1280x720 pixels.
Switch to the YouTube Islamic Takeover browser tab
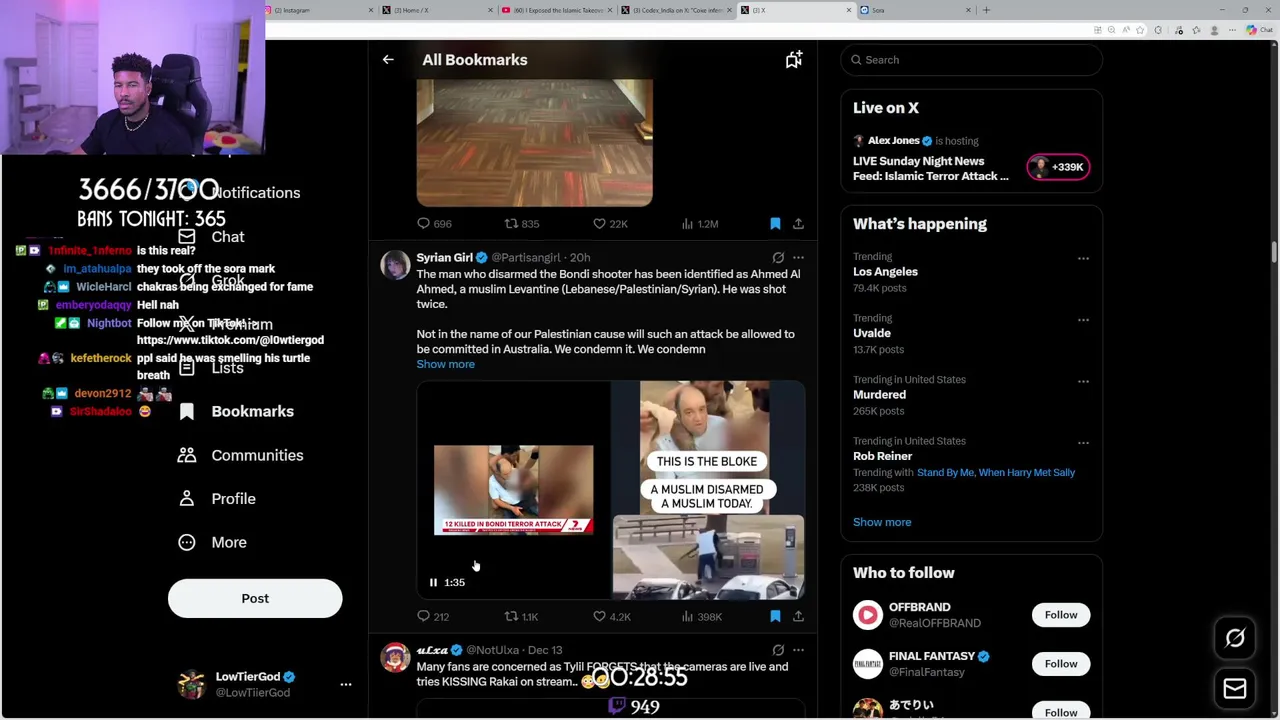point(558,10)
